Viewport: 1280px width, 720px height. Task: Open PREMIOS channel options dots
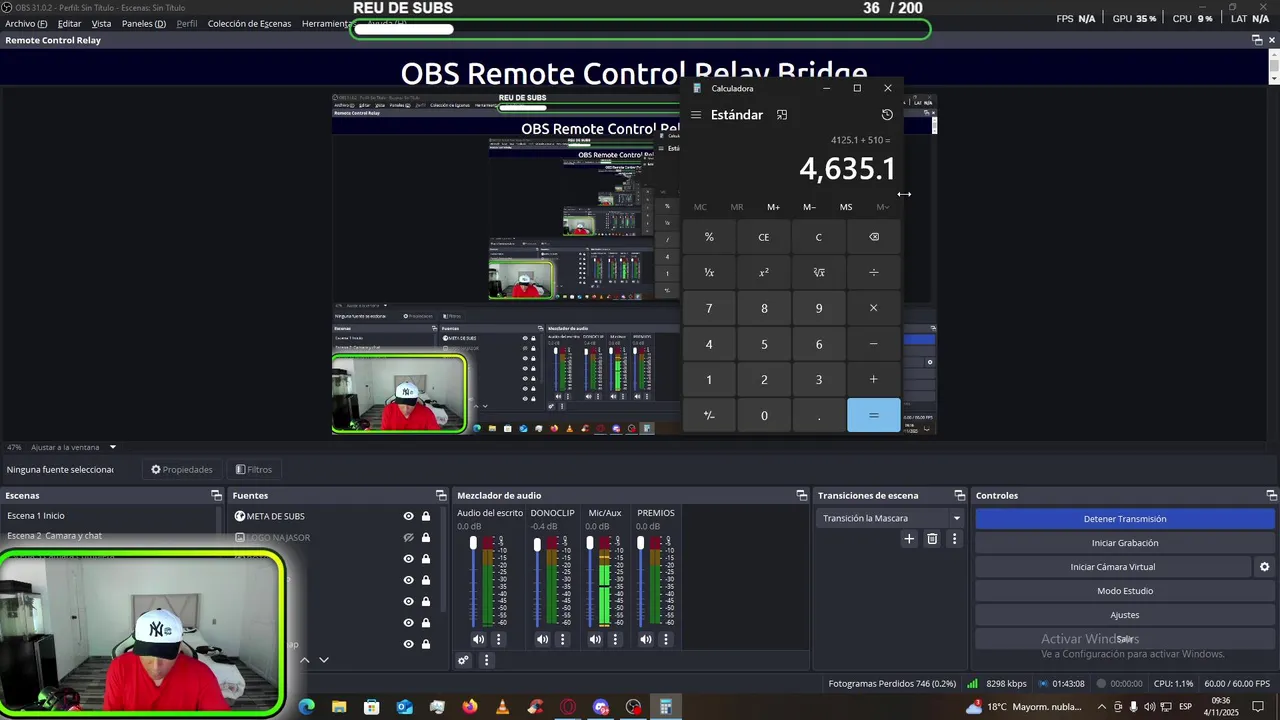coord(666,639)
